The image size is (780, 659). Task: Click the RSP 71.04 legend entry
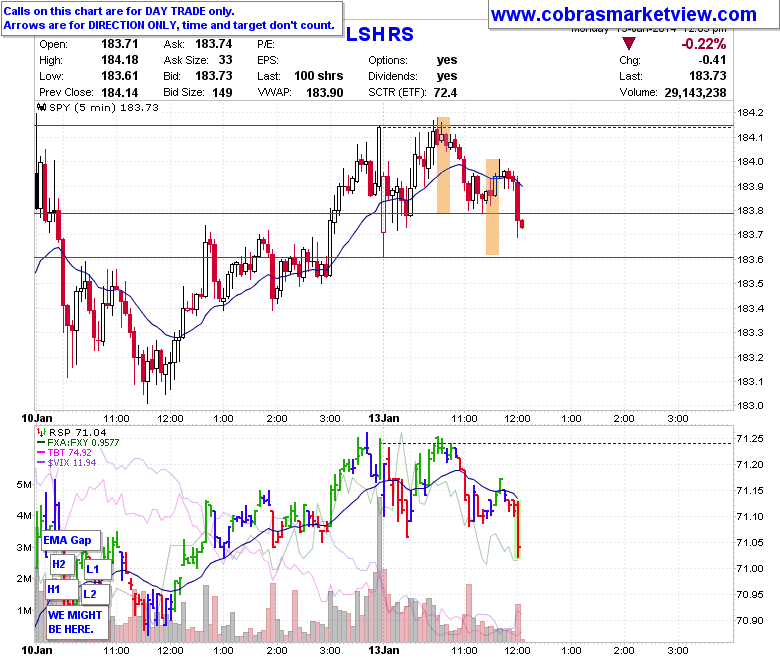click(x=77, y=432)
